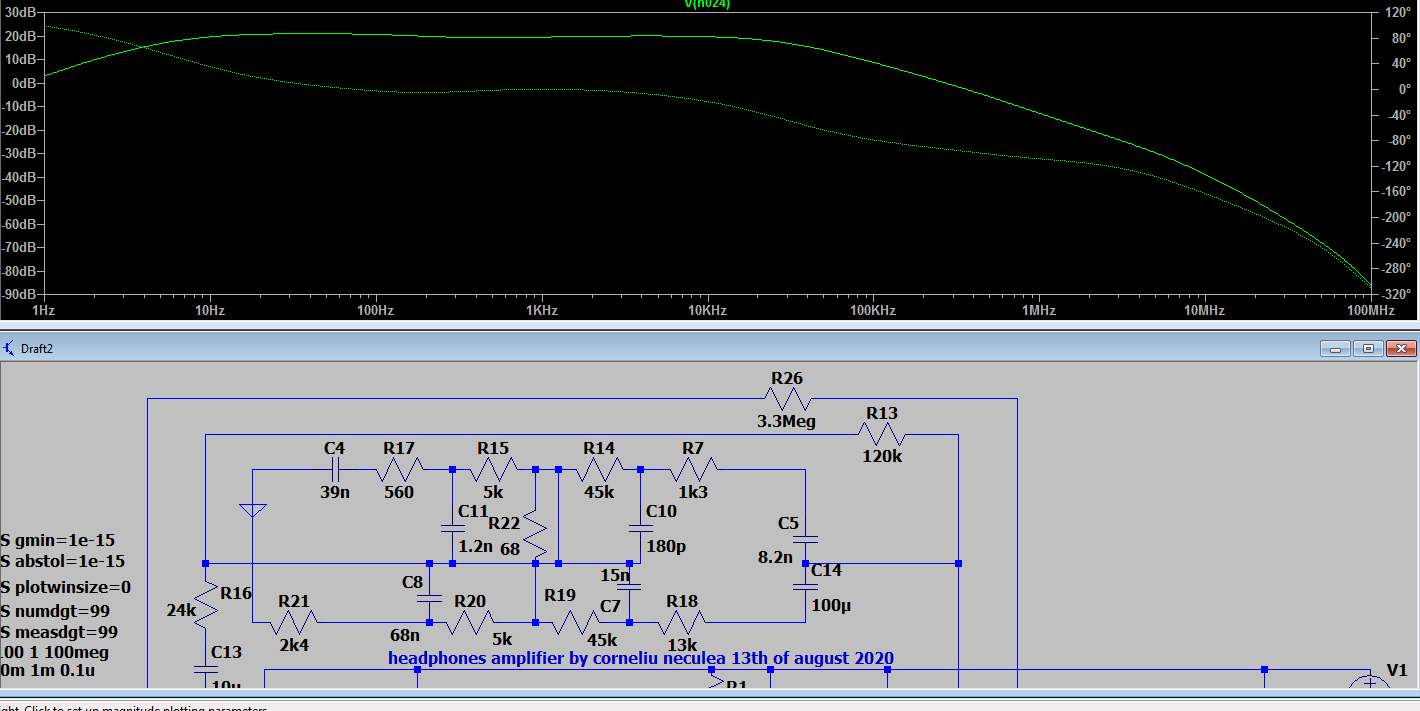The image size is (1420, 711).
Task: Click the 100KHz frequency axis label
Action: [x=873, y=311]
